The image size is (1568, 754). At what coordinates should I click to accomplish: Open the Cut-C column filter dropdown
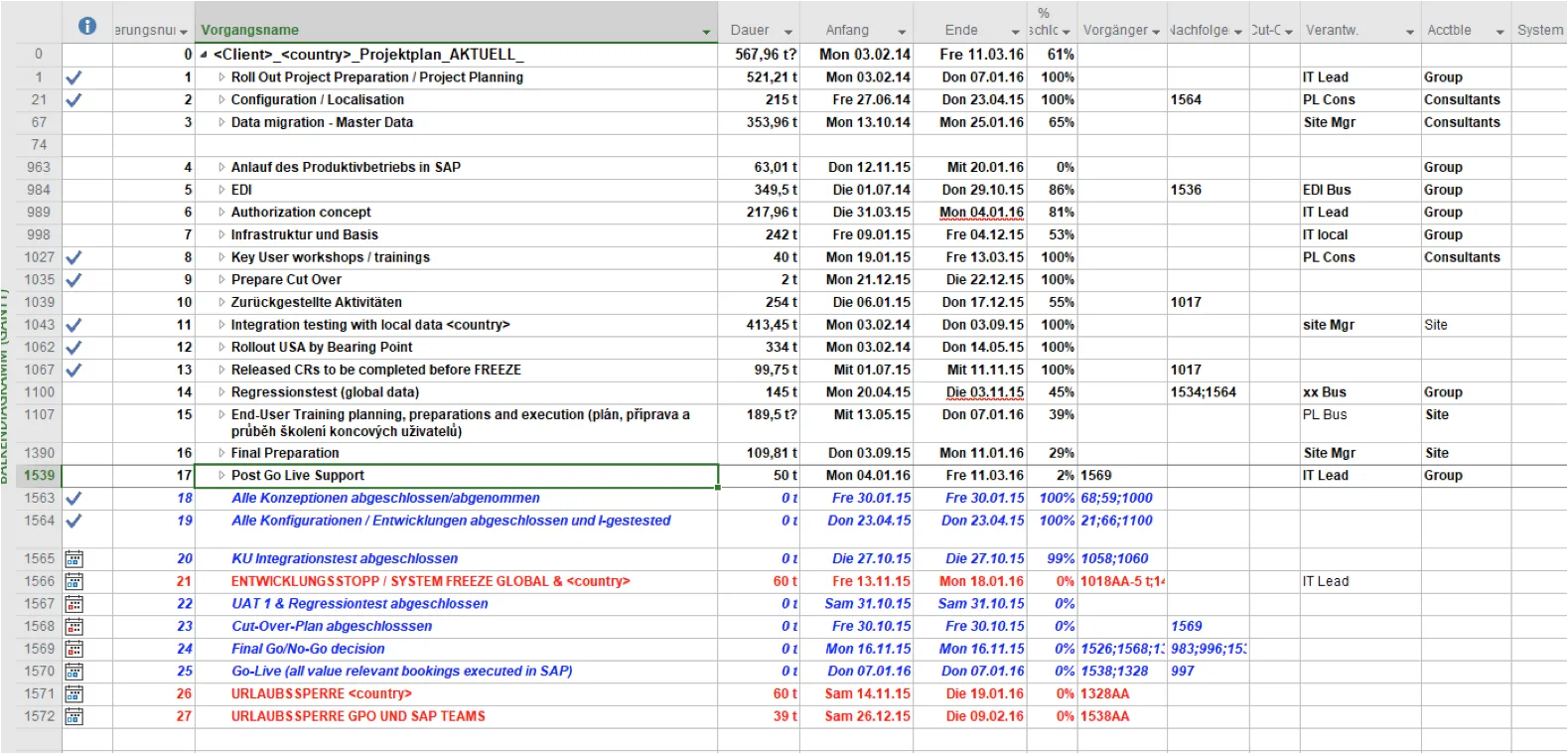click(1289, 32)
